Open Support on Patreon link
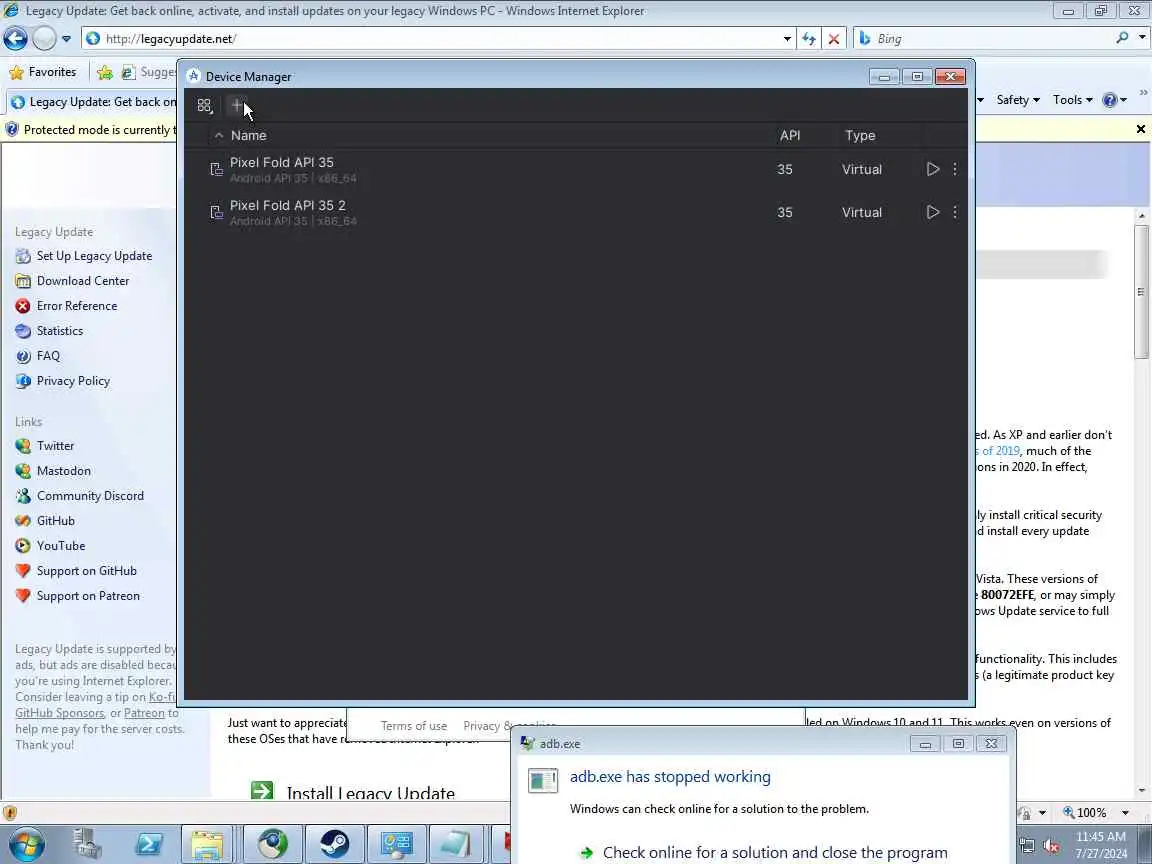Image resolution: width=1152 pixels, height=864 pixels. click(x=88, y=596)
